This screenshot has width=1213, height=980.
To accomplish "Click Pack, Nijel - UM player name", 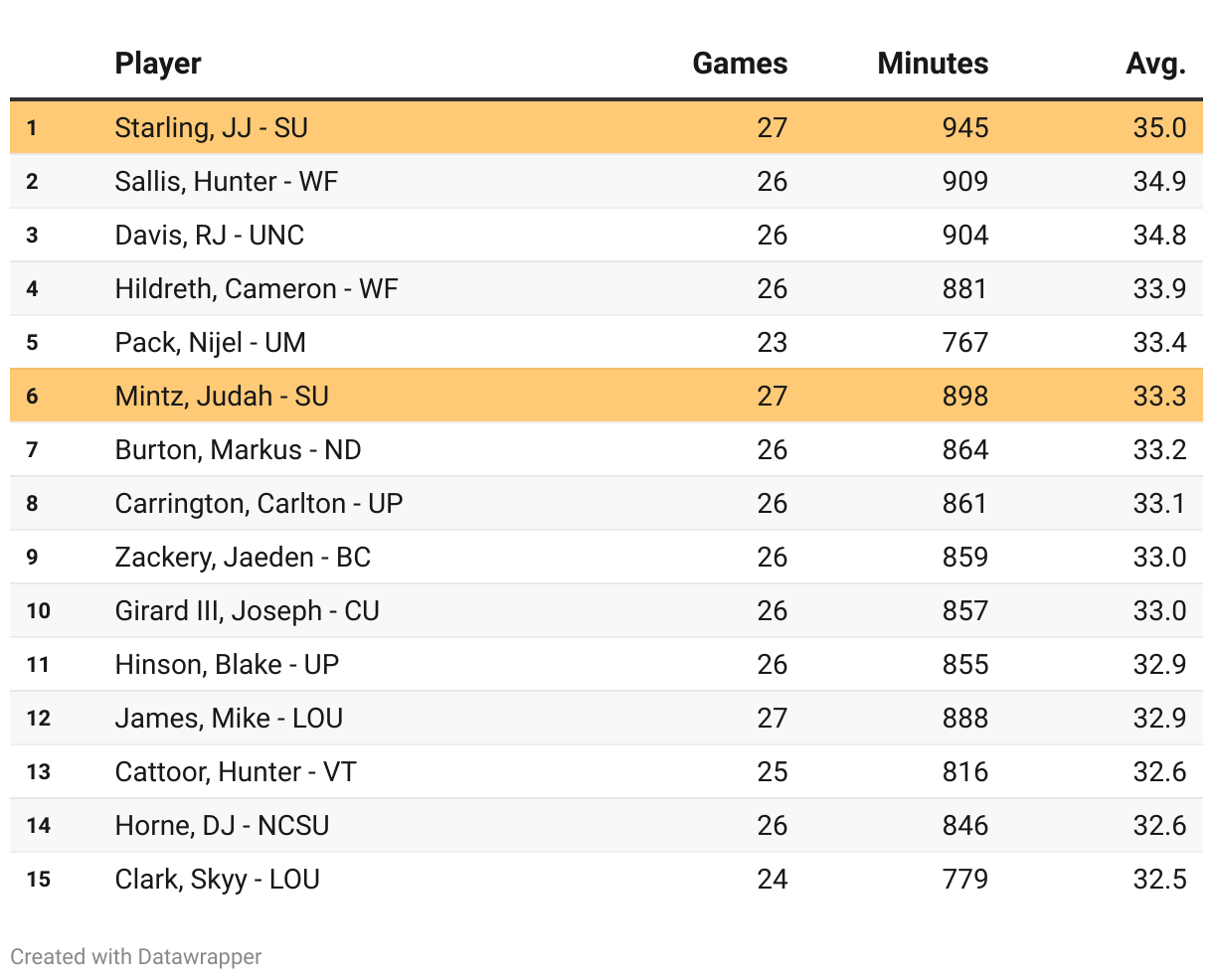I will coord(210,342).
